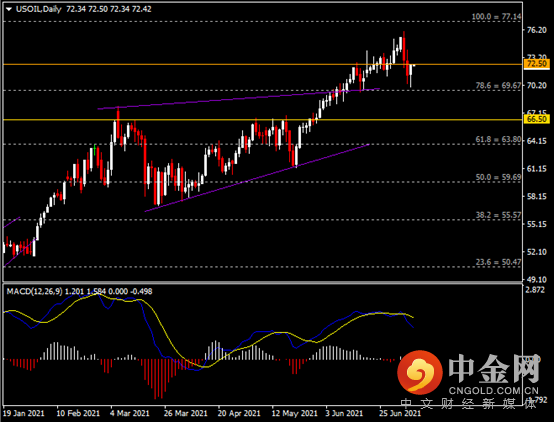Click the 10 Feb 2021 date marker

78,413
